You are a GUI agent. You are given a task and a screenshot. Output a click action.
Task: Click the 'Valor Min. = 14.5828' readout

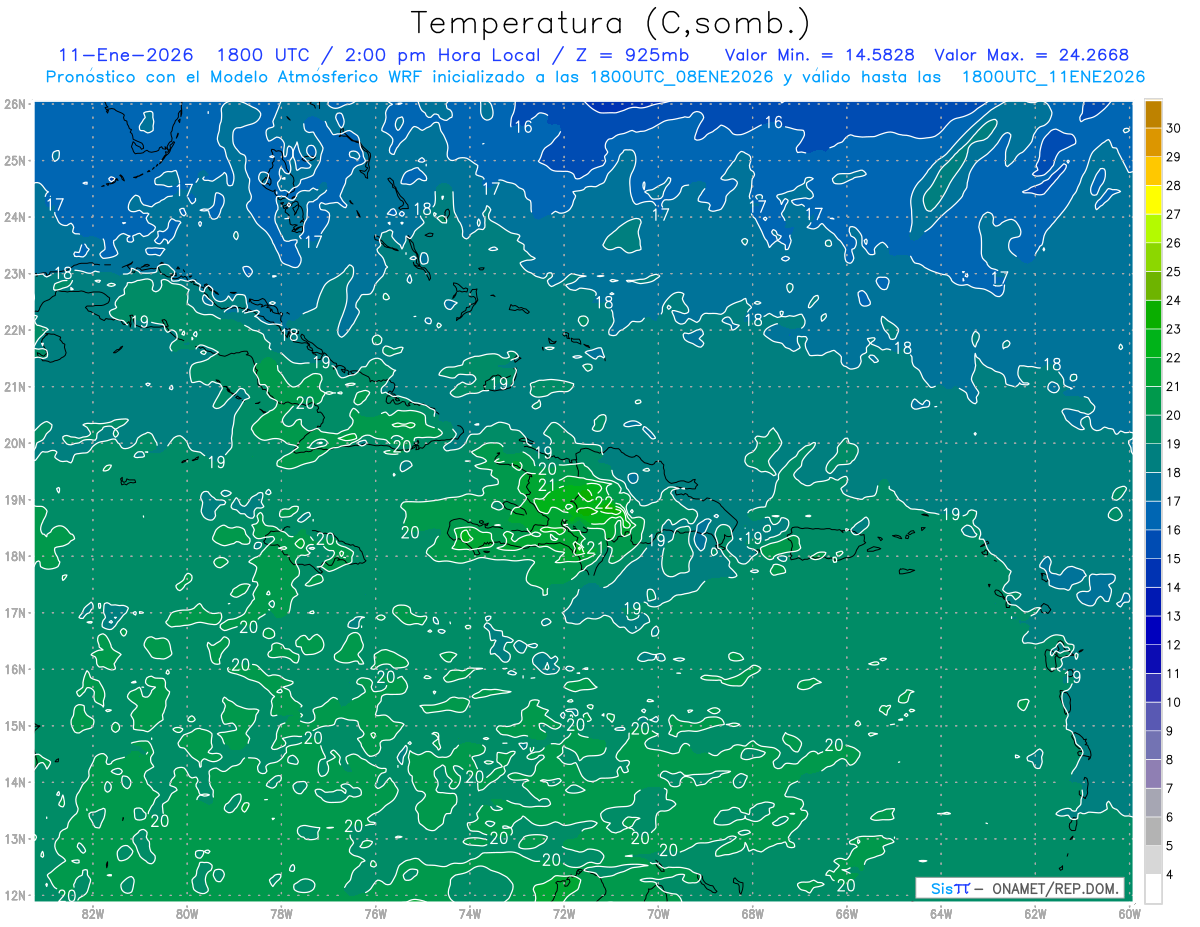point(821,55)
